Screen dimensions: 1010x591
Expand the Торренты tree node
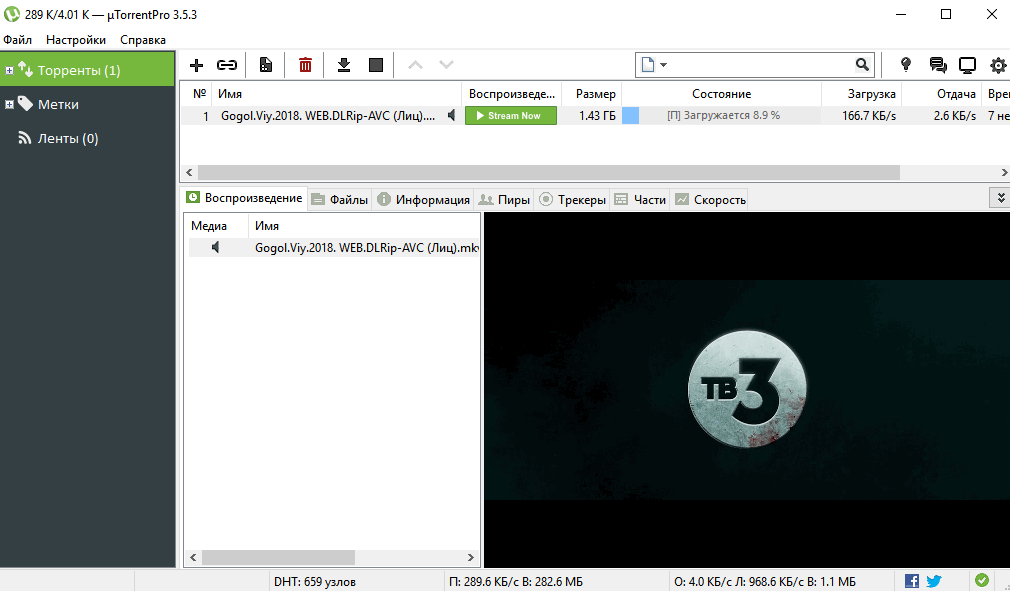(9, 70)
